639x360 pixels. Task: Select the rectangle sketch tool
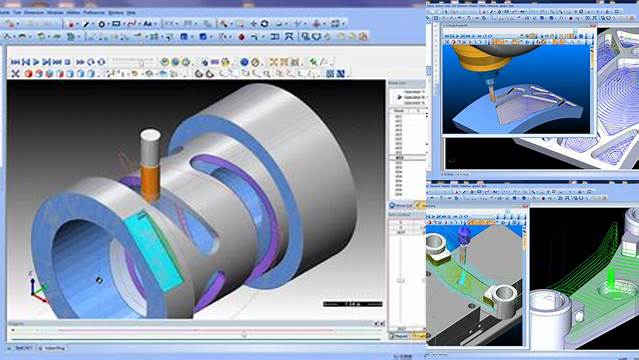[x=116, y=24]
